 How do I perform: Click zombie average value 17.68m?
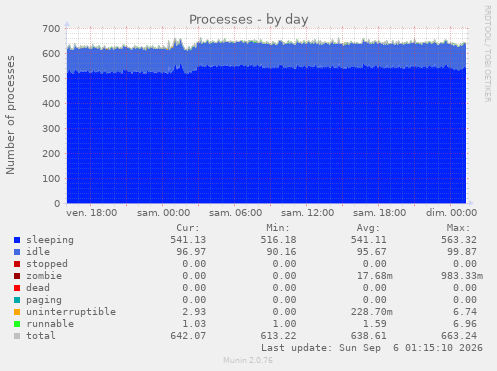click(x=374, y=276)
